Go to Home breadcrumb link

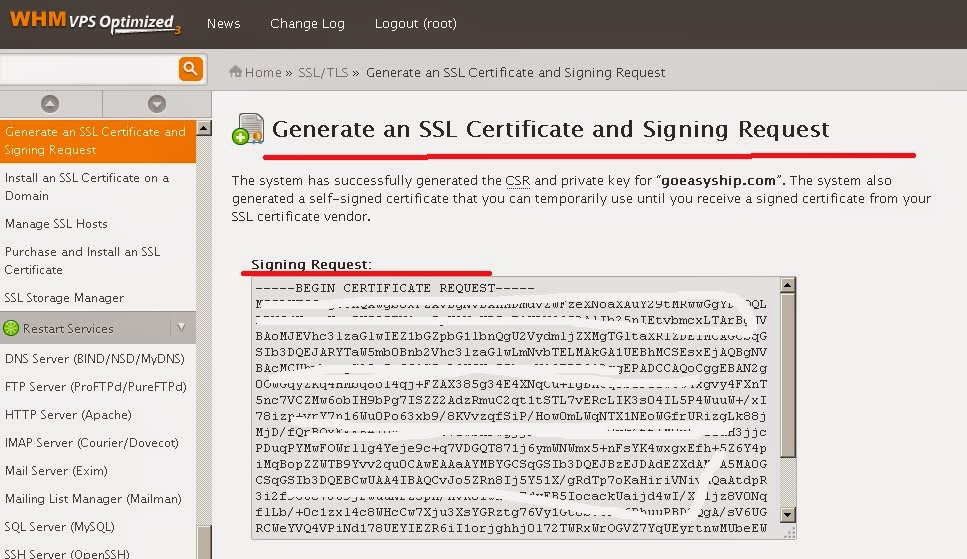click(263, 72)
